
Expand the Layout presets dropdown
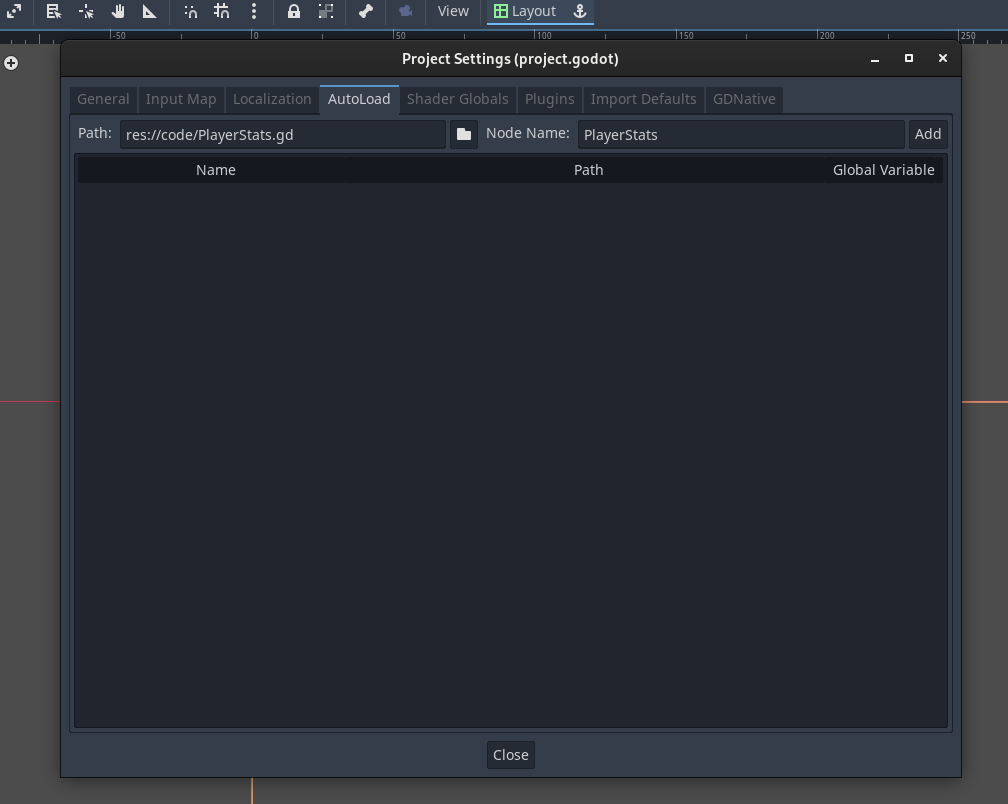click(x=525, y=11)
